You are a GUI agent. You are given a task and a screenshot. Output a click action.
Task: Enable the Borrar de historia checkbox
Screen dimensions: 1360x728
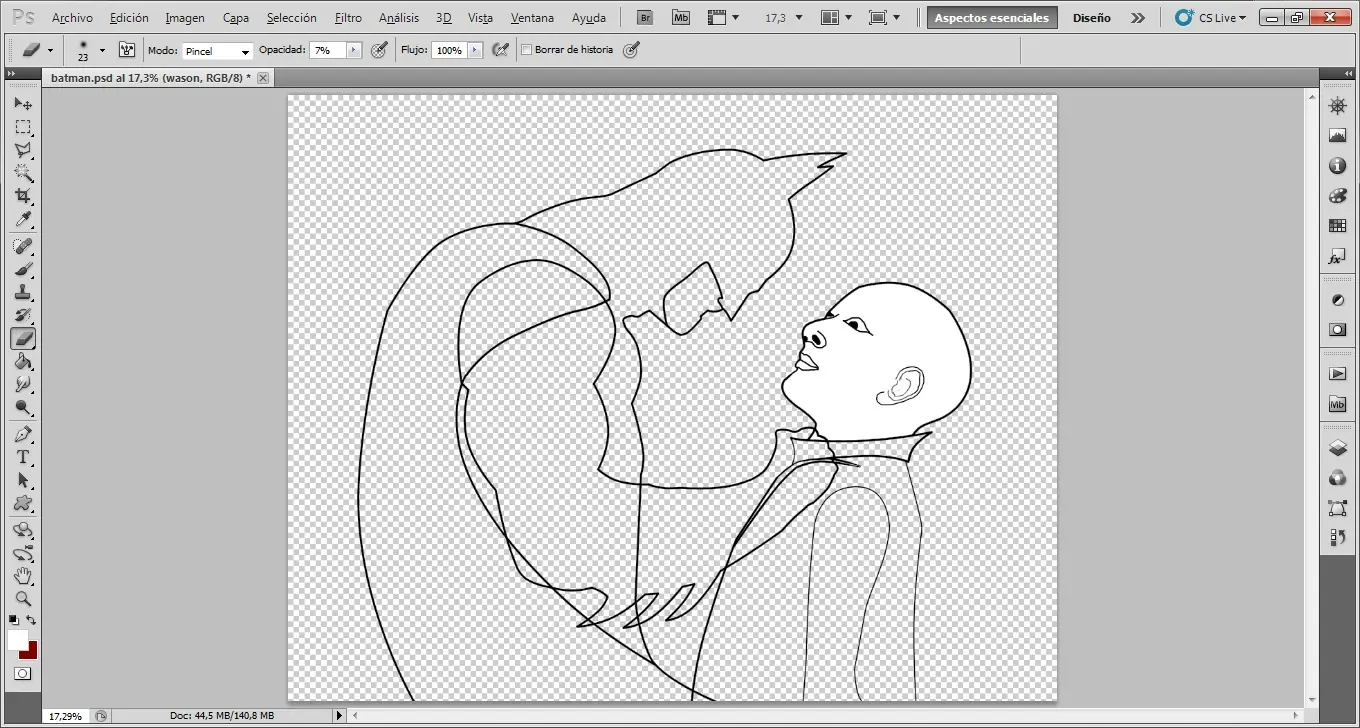coord(527,50)
